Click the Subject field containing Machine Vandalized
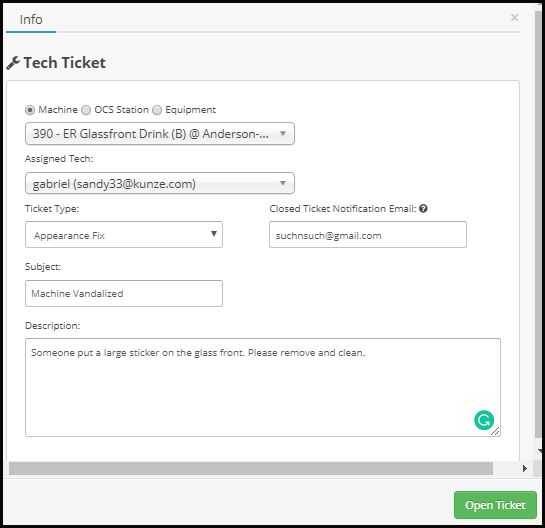The width and height of the screenshot is (545, 528). click(x=124, y=293)
